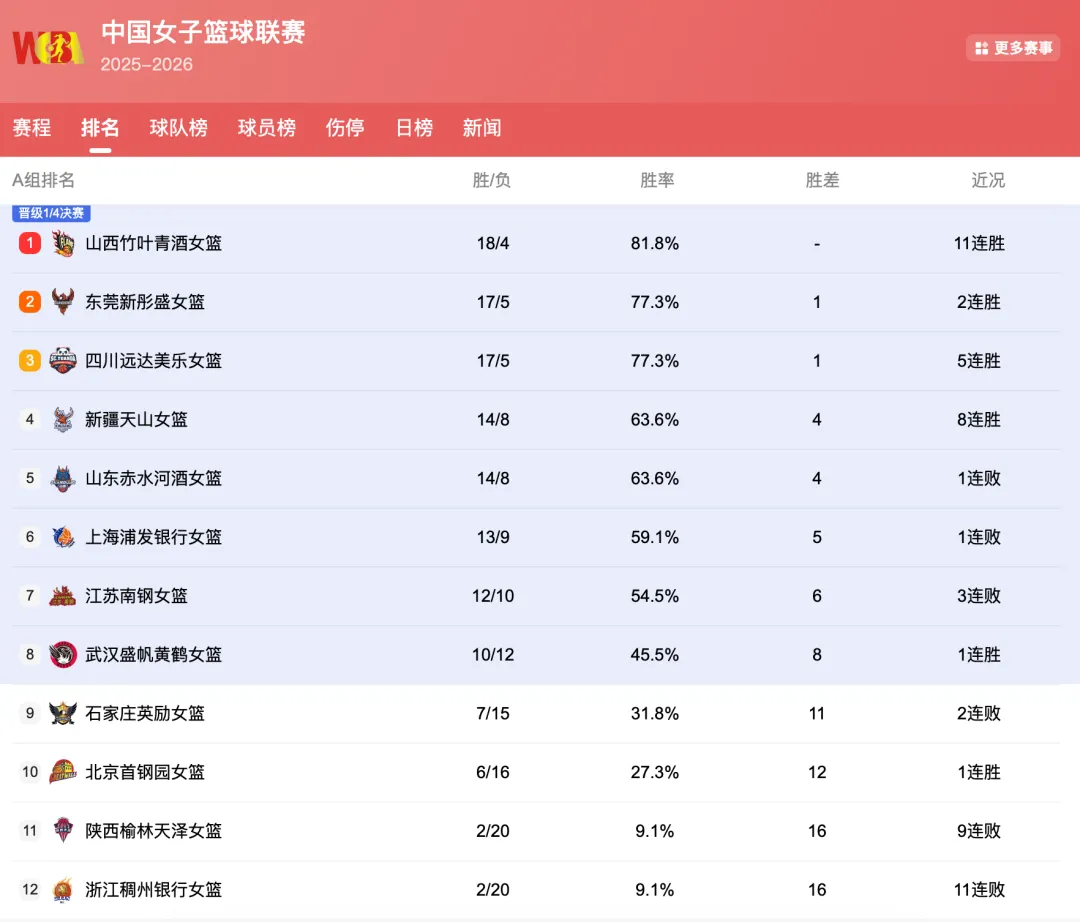The height and width of the screenshot is (922, 1080).
Task: Open team 新疆天山女篮
Action: (136, 419)
